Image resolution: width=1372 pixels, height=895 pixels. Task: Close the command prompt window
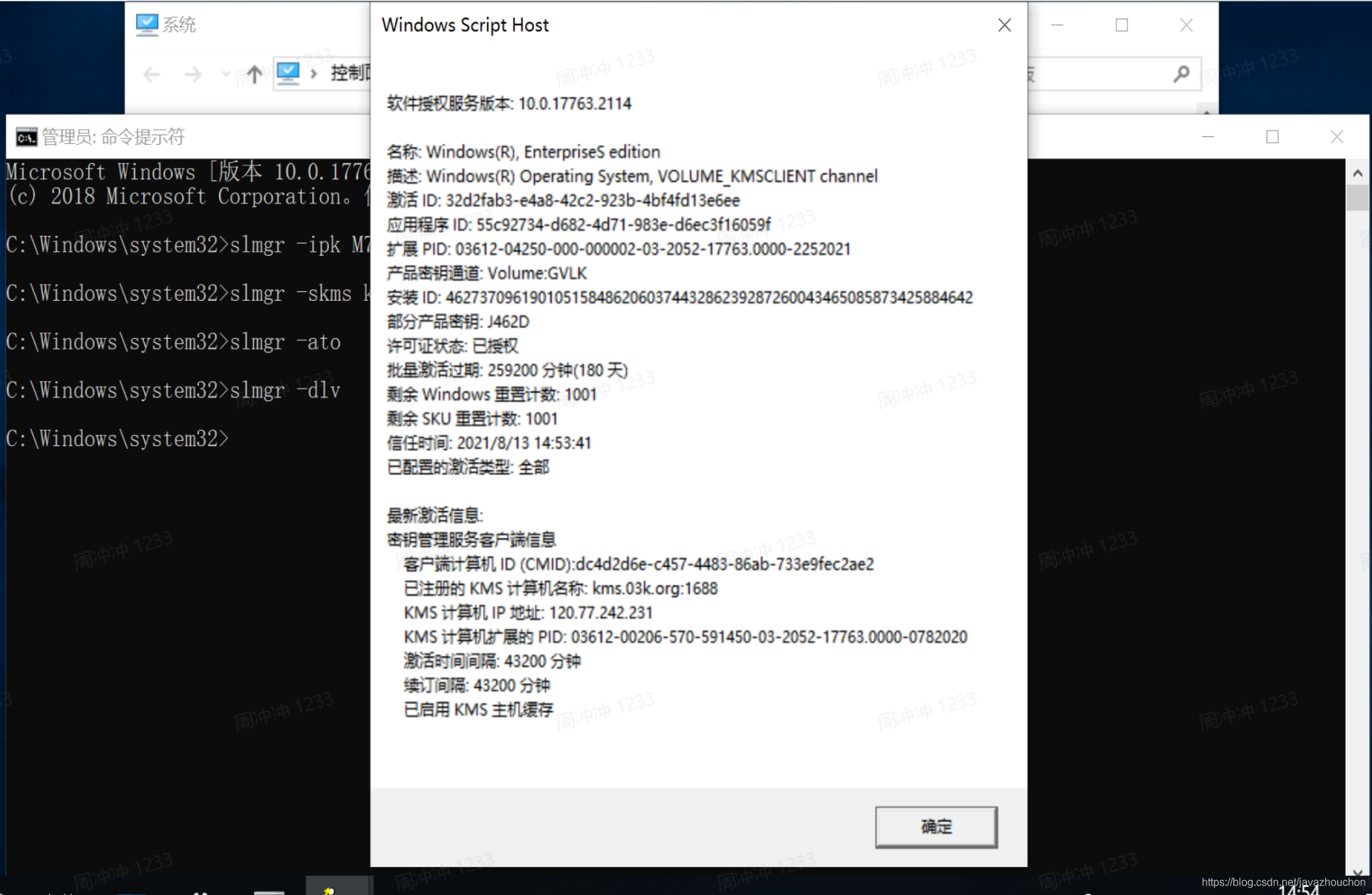[x=1336, y=137]
